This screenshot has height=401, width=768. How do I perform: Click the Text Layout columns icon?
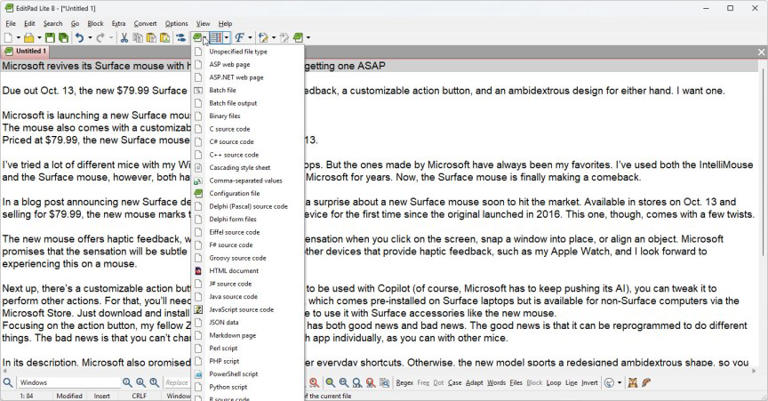point(216,38)
